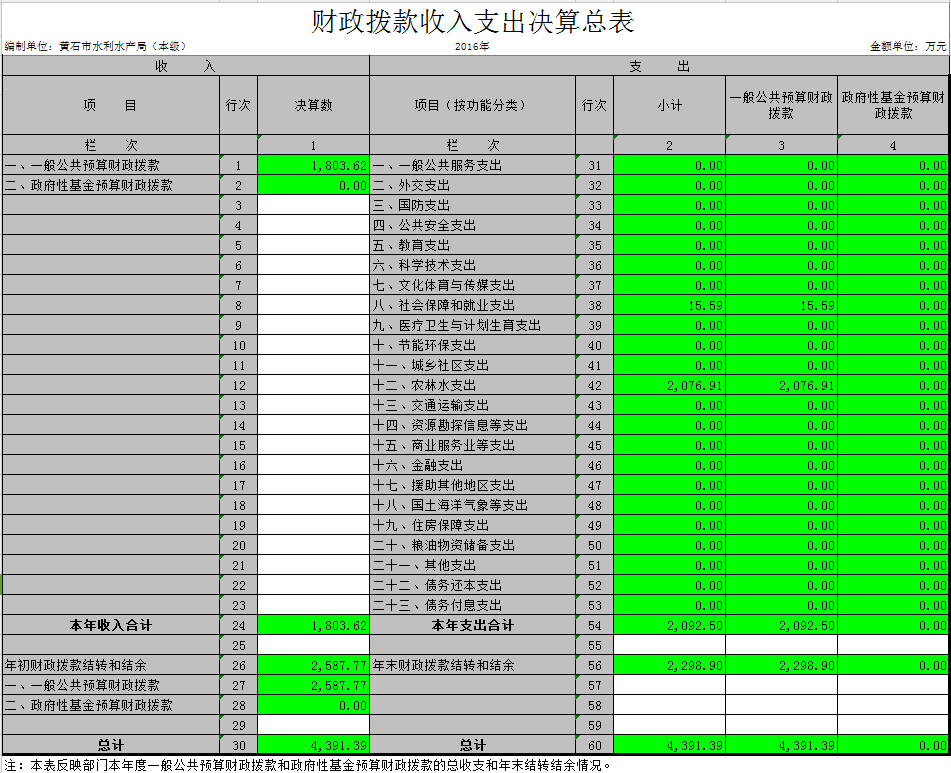
Task: Select the 年末财政拨款结转和结余 cell
Action: tap(472, 666)
